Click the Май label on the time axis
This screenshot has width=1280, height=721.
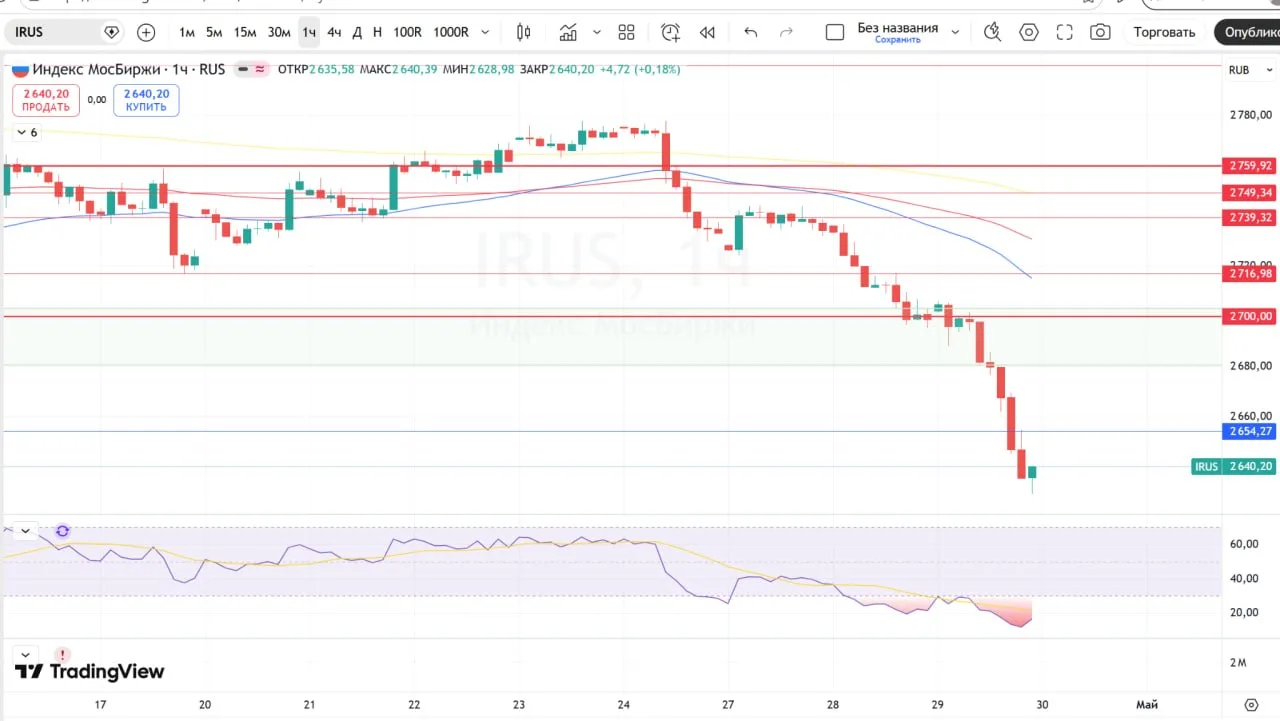click(x=1147, y=705)
